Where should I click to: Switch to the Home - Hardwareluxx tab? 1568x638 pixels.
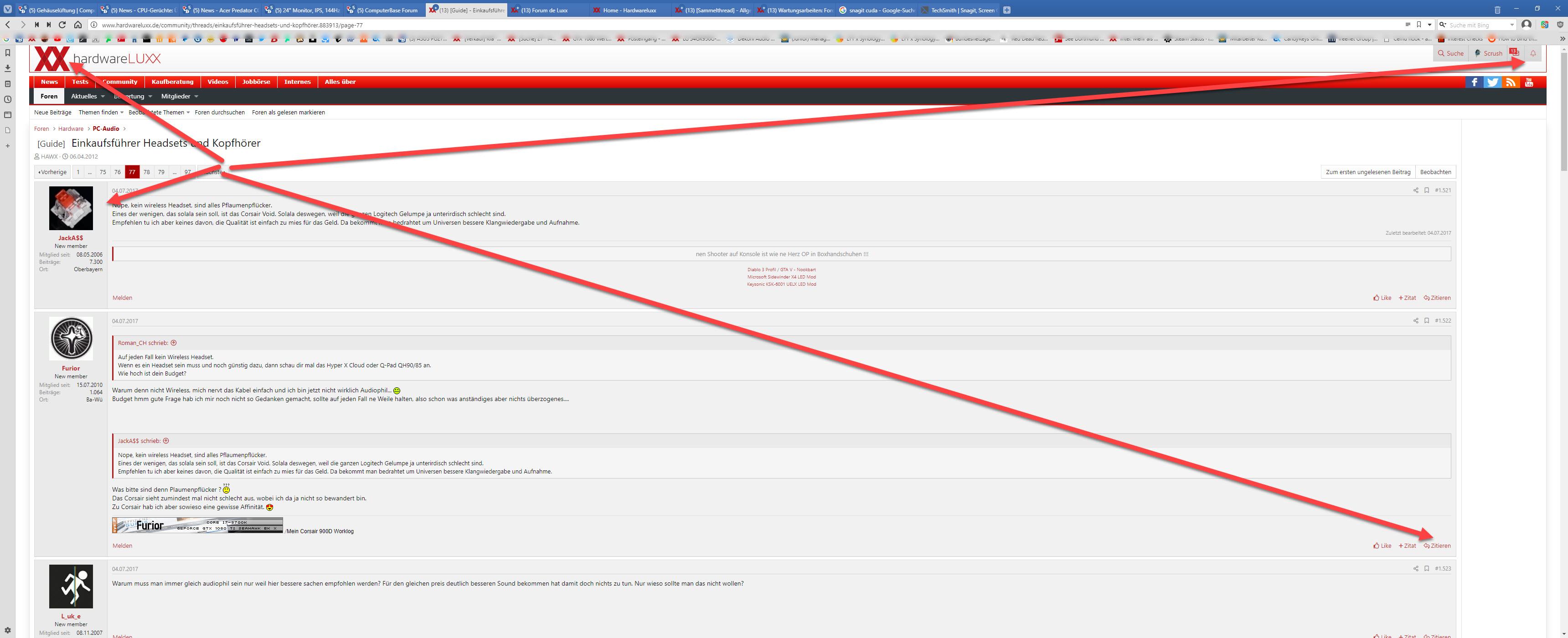[x=630, y=10]
